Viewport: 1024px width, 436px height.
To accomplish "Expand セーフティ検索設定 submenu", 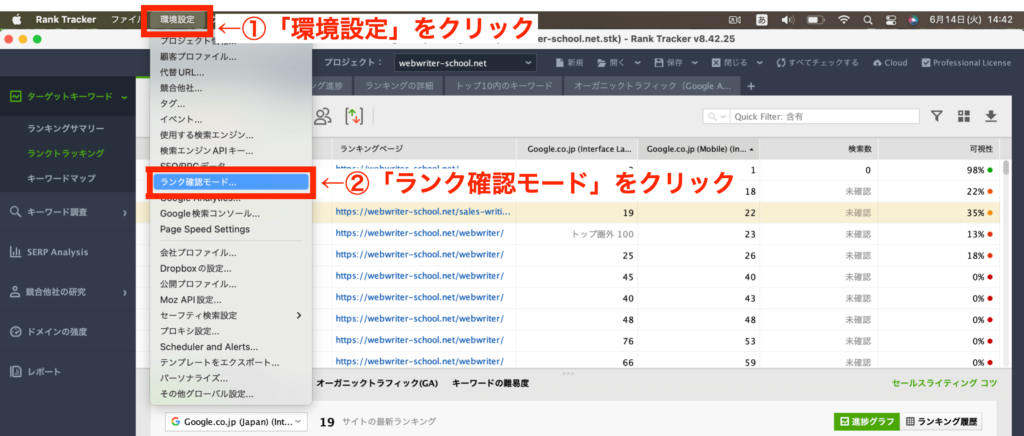I will (x=229, y=315).
